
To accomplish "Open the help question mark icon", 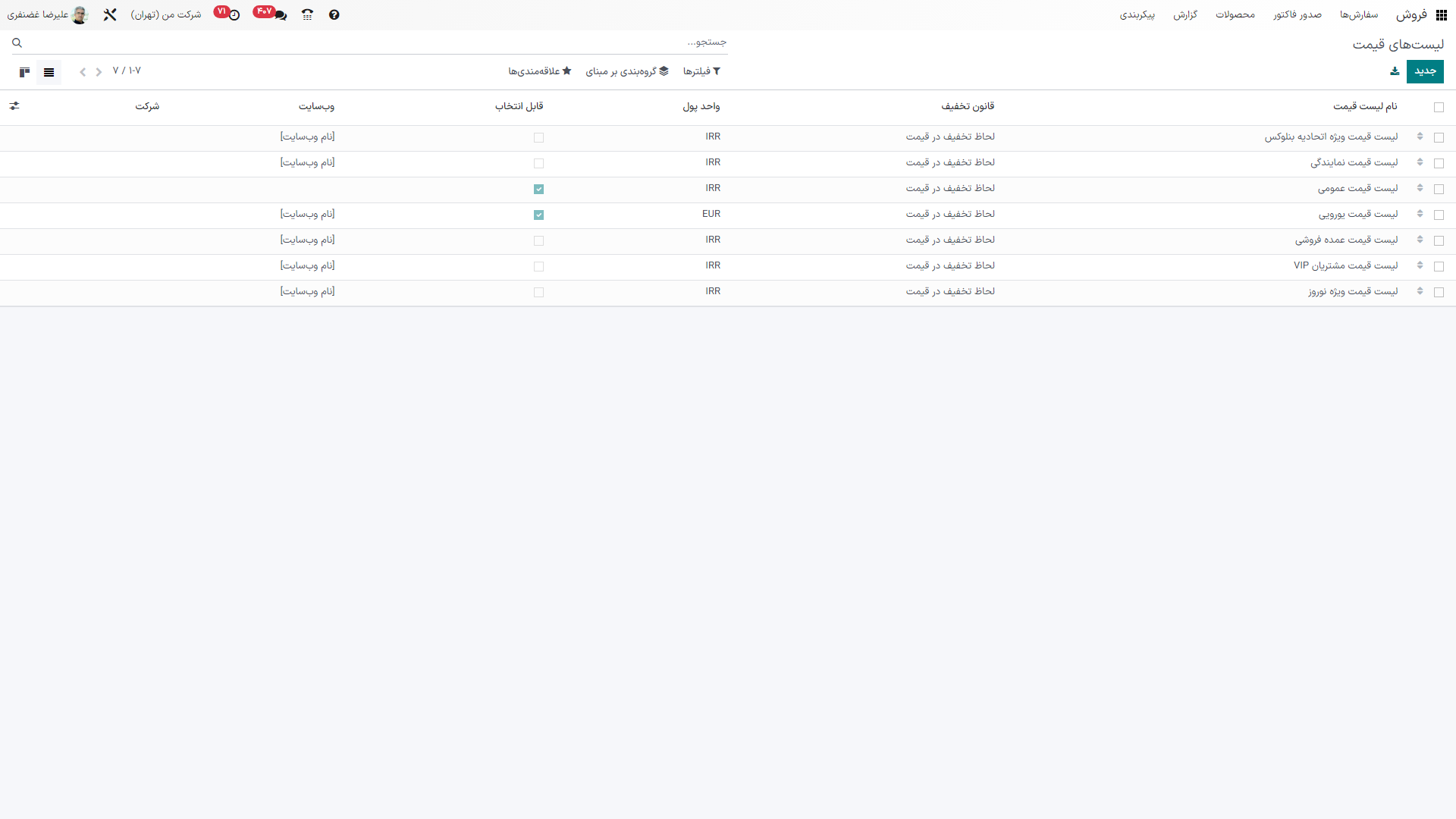I will tap(334, 14).
